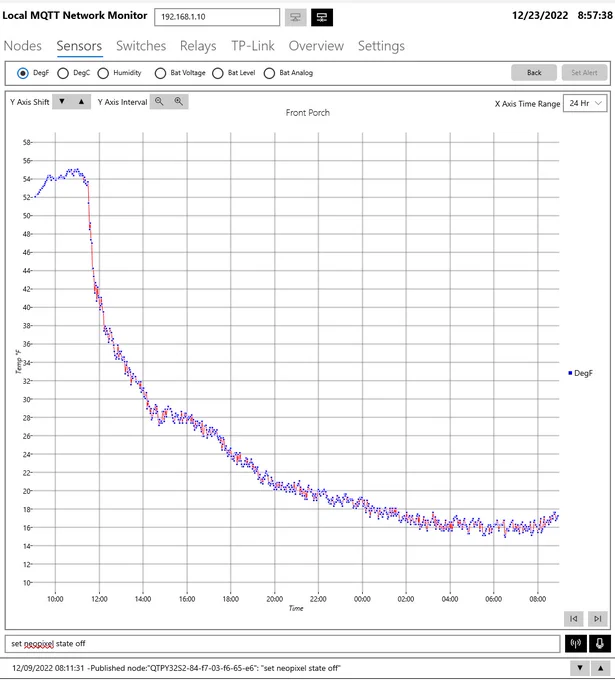Image resolution: width=615 pixels, height=680 pixels.
Task: Click the 00:00 time axis label
Action: click(362, 599)
